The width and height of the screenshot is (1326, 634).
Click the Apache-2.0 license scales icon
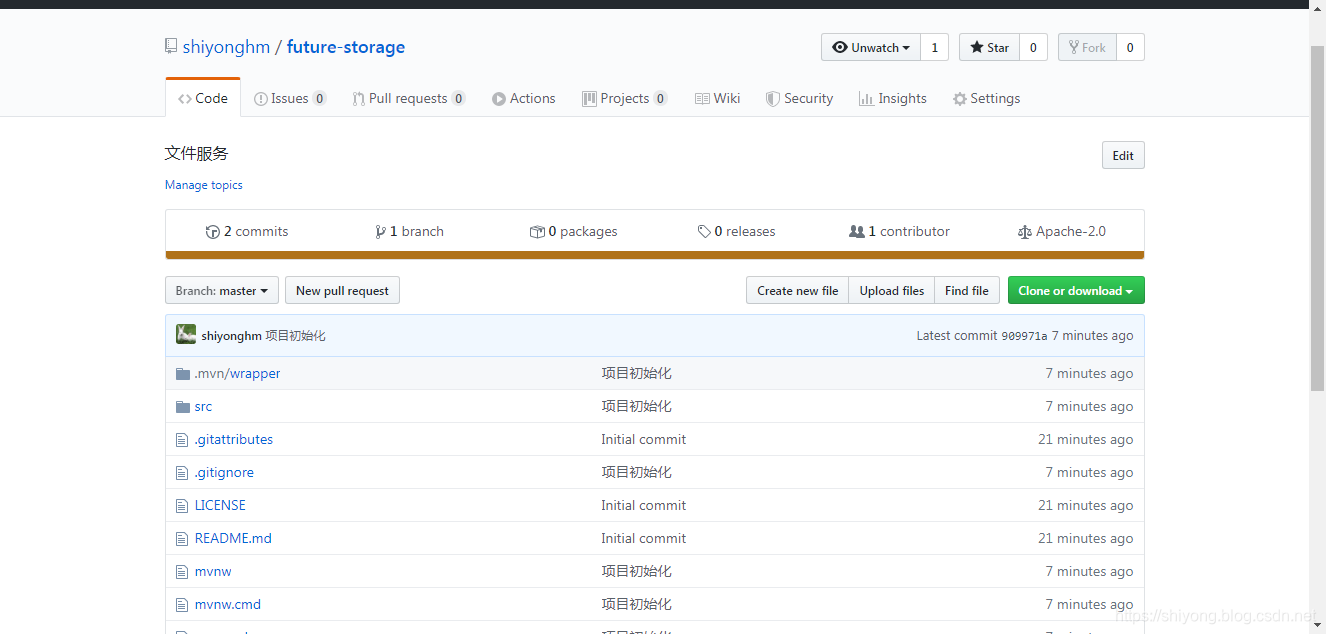tap(1025, 231)
